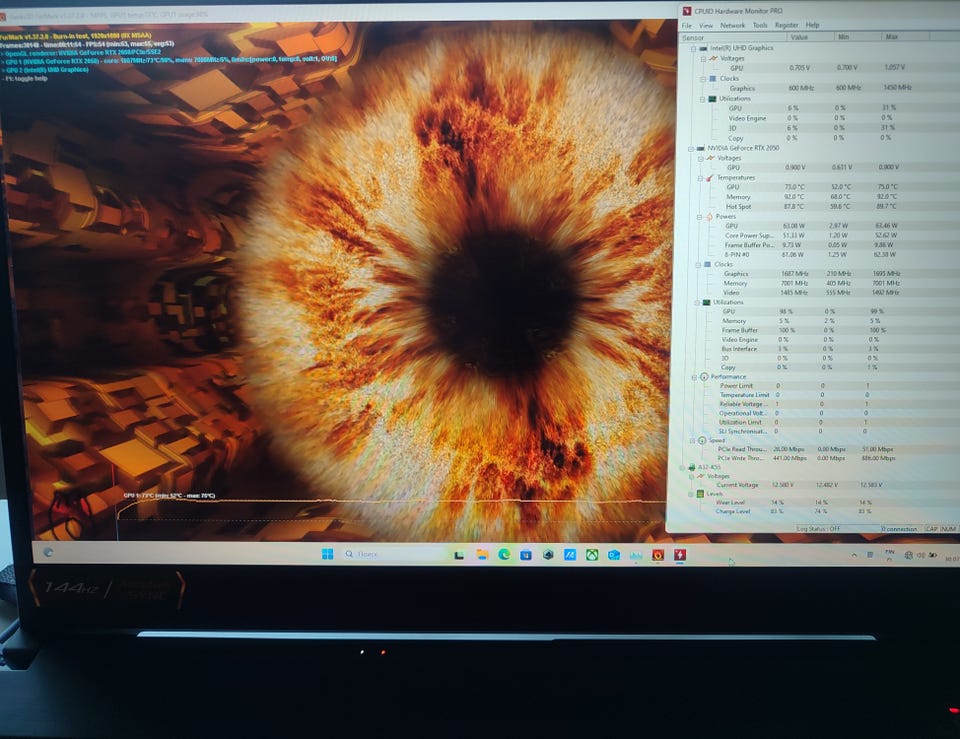Select the NVIDIA GeForce RTX 2050 device icon
The height and width of the screenshot is (739, 960).
click(x=700, y=148)
